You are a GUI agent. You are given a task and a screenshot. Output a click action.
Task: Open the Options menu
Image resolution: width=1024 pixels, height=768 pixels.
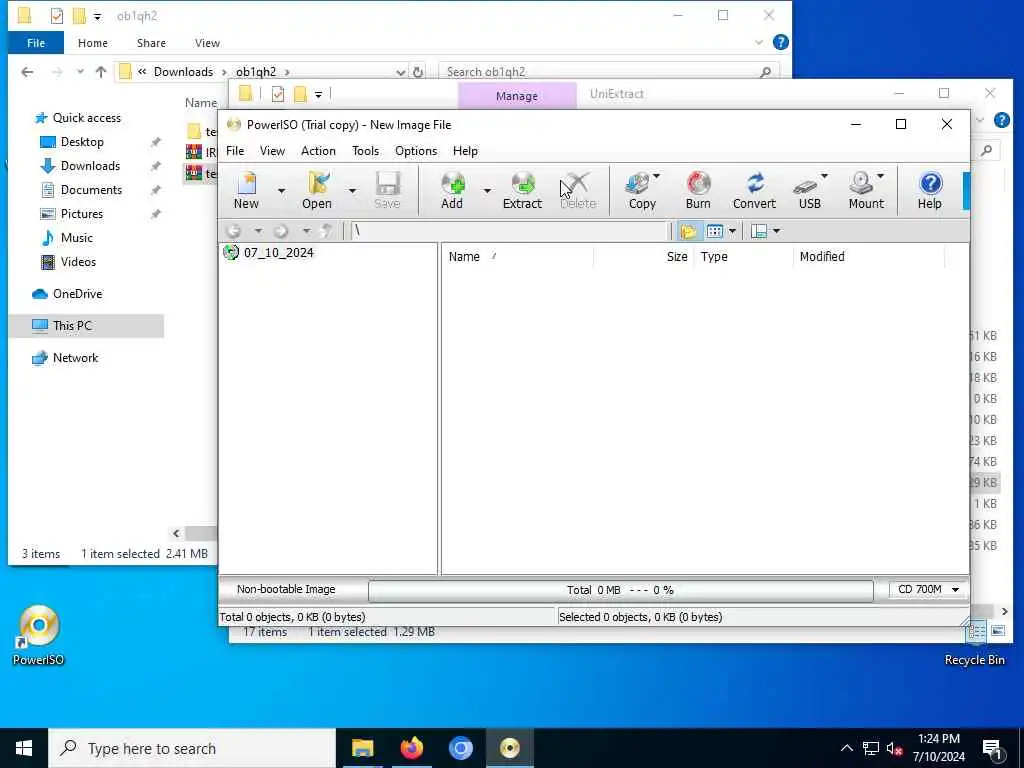[x=416, y=151]
